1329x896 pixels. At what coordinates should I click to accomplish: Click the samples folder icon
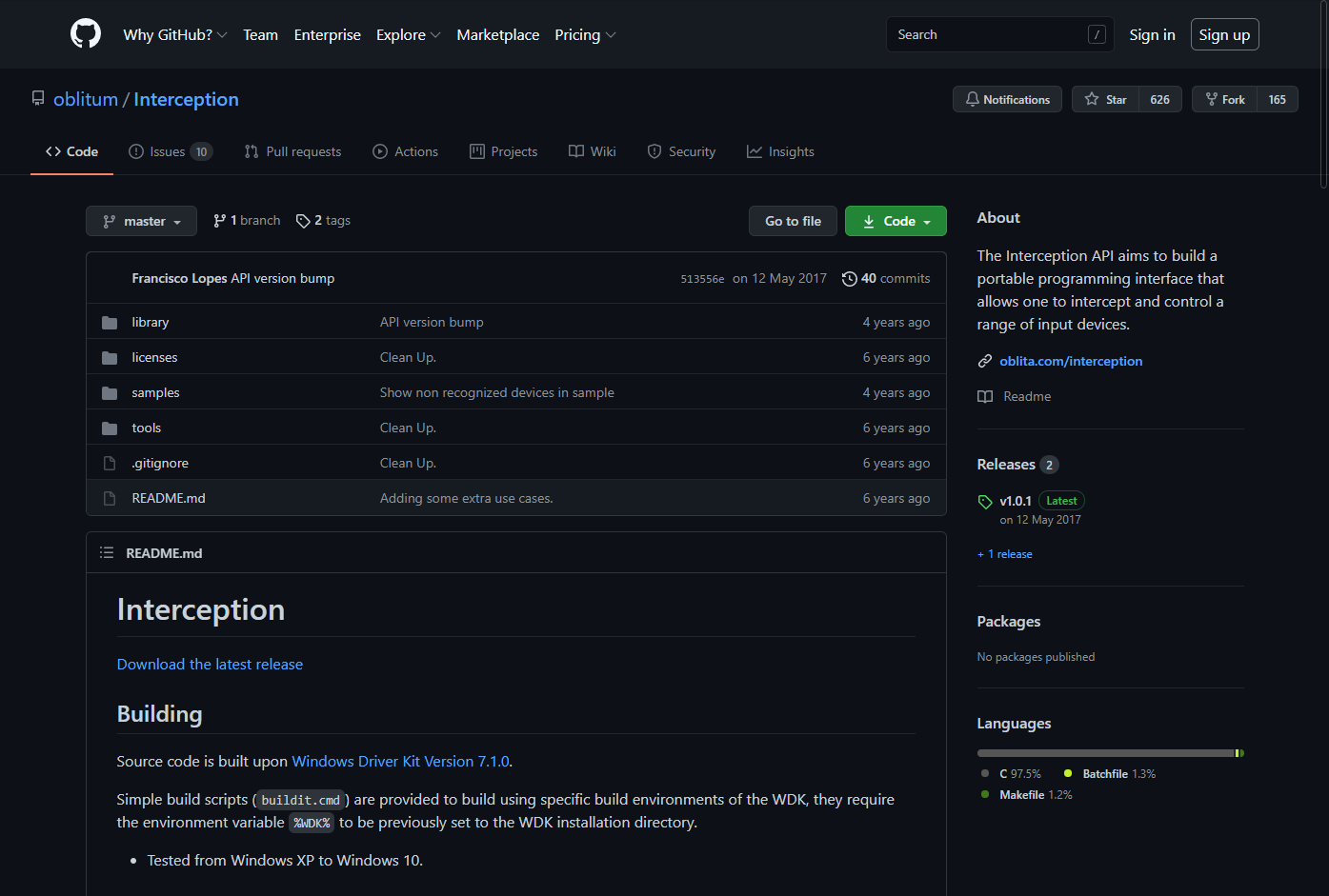pyautogui.click(x=110, y=393)
